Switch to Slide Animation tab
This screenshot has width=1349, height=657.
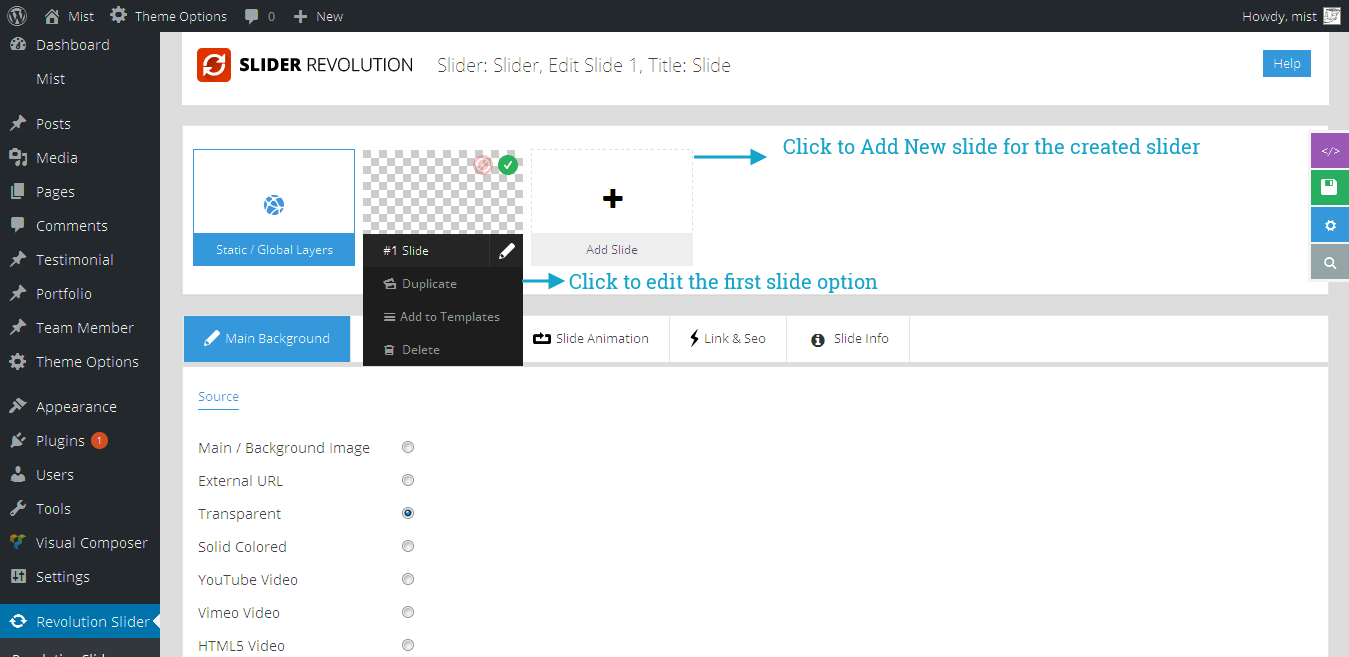[x=590, y=339]
